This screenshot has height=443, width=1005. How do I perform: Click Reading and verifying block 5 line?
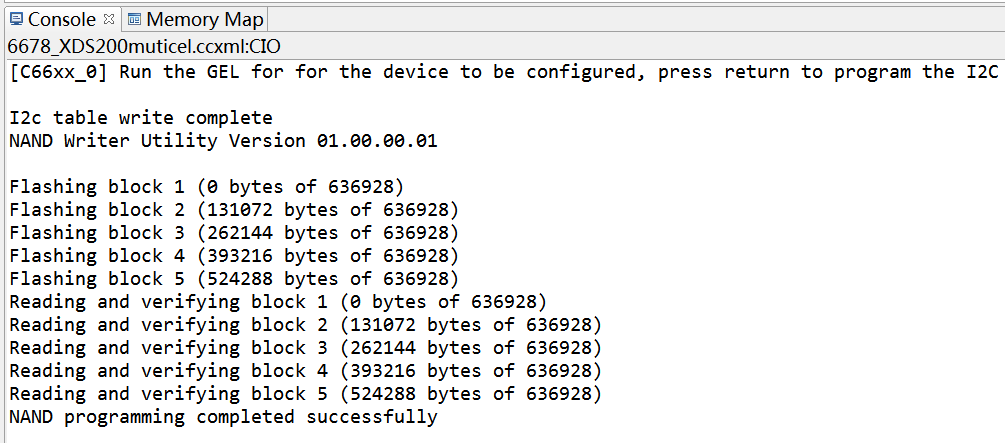306,394
